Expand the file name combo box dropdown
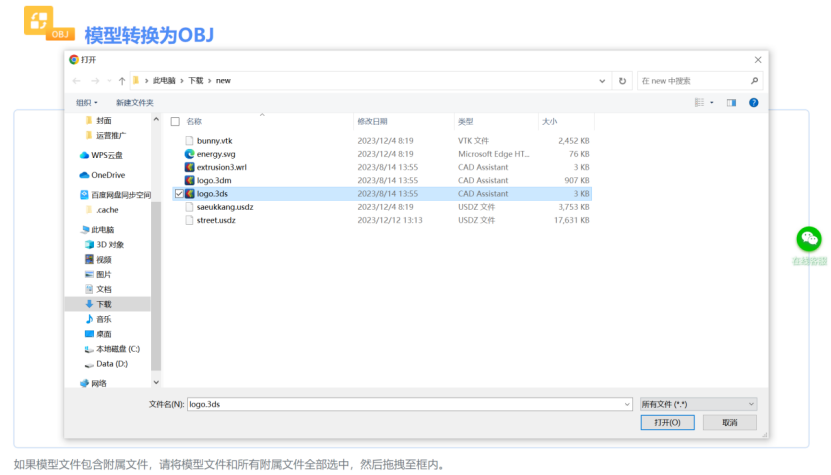Image resolution: width=831 pixels, height=475 pixels. point(627,404)
